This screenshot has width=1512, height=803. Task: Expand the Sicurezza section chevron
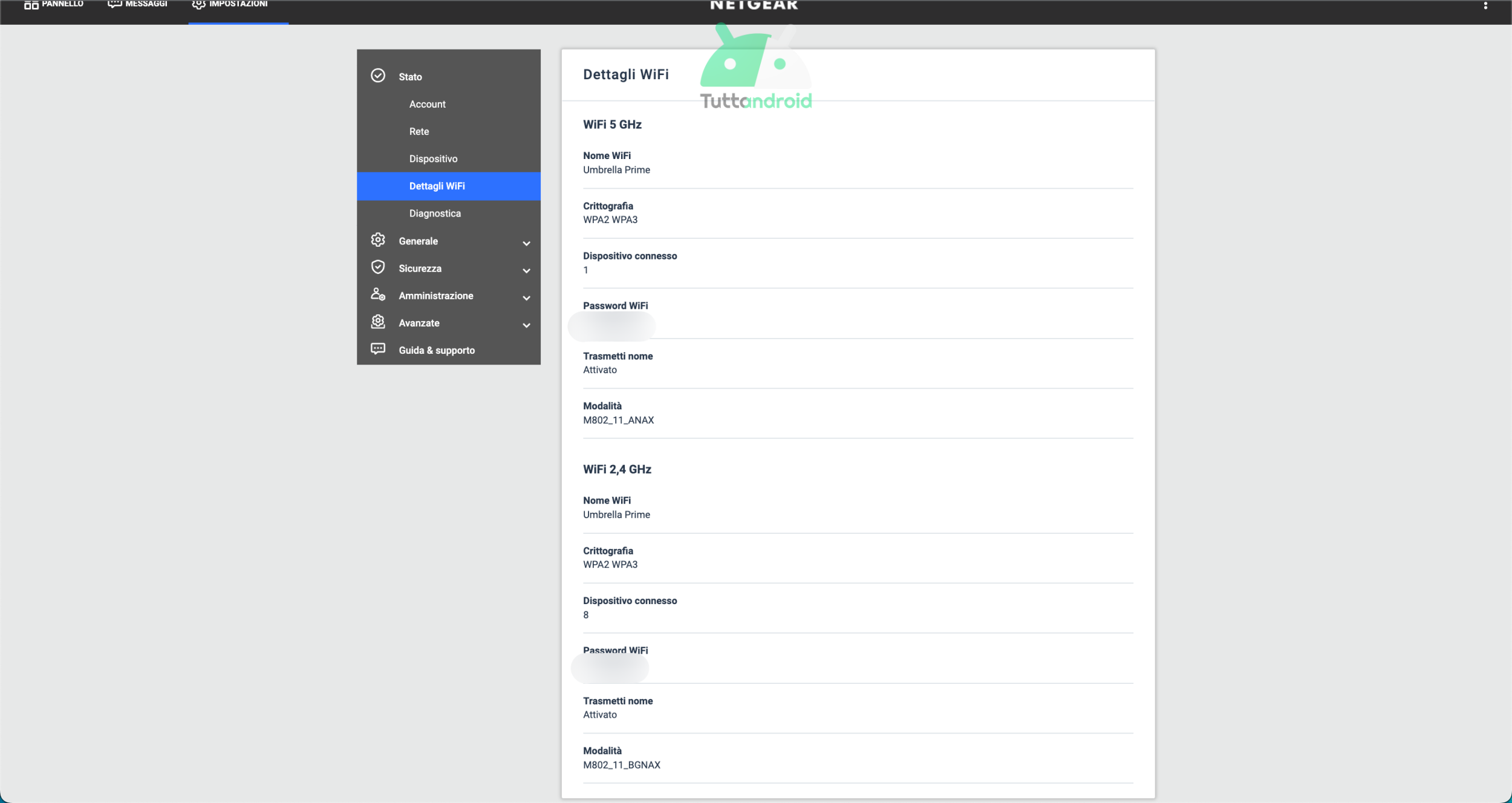526,270
